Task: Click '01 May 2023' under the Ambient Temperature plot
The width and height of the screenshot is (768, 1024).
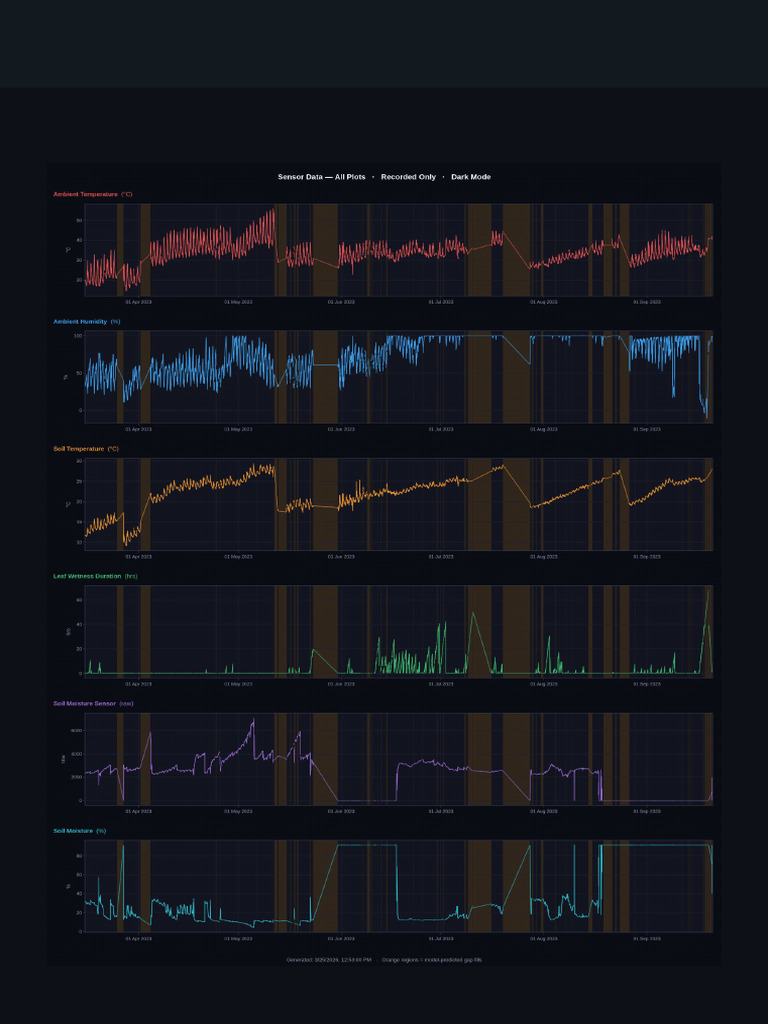Action: point(238,302)
